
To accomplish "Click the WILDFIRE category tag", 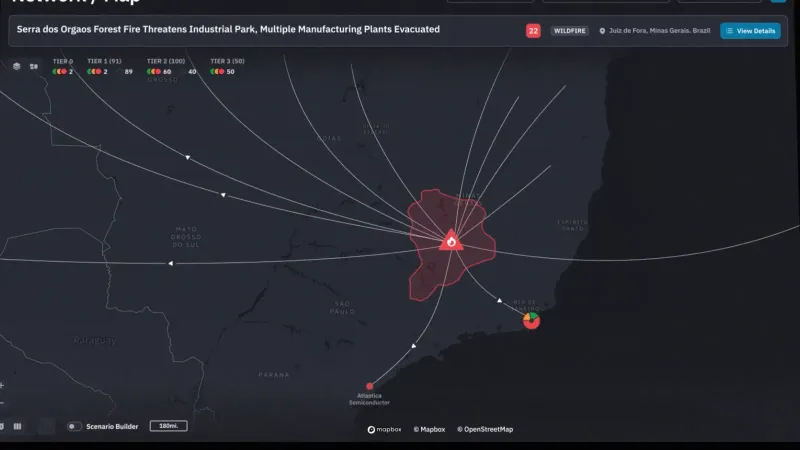I will (570, 31).
